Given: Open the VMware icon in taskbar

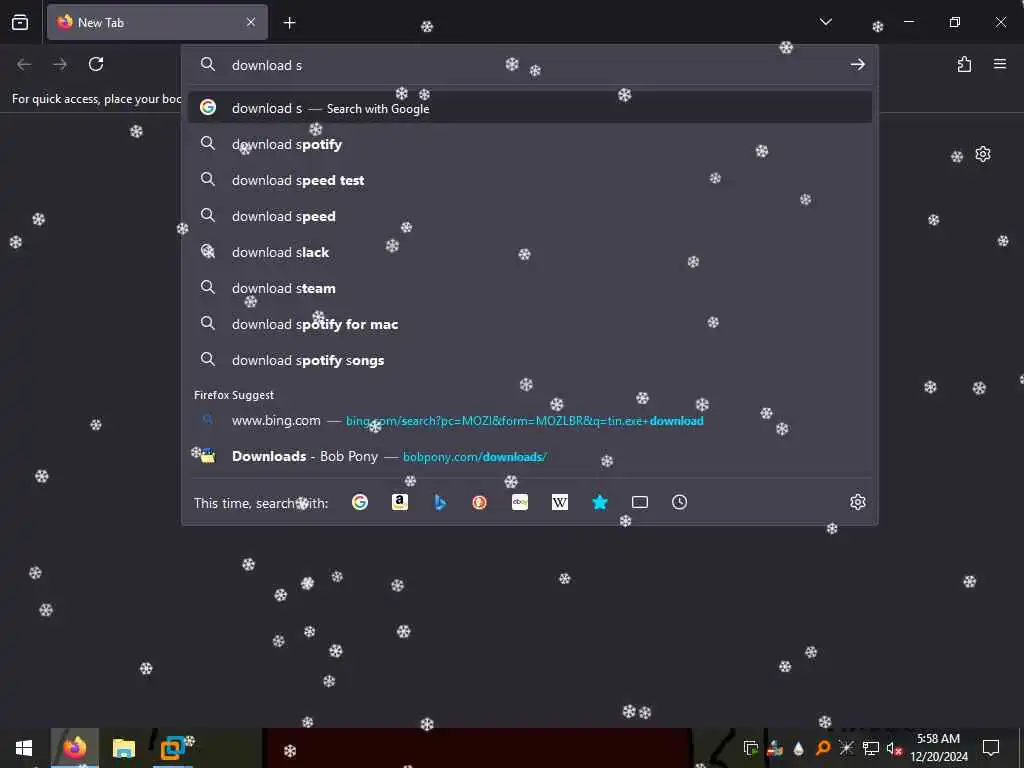Looking at the screenshot, I should tap(172, 748).
